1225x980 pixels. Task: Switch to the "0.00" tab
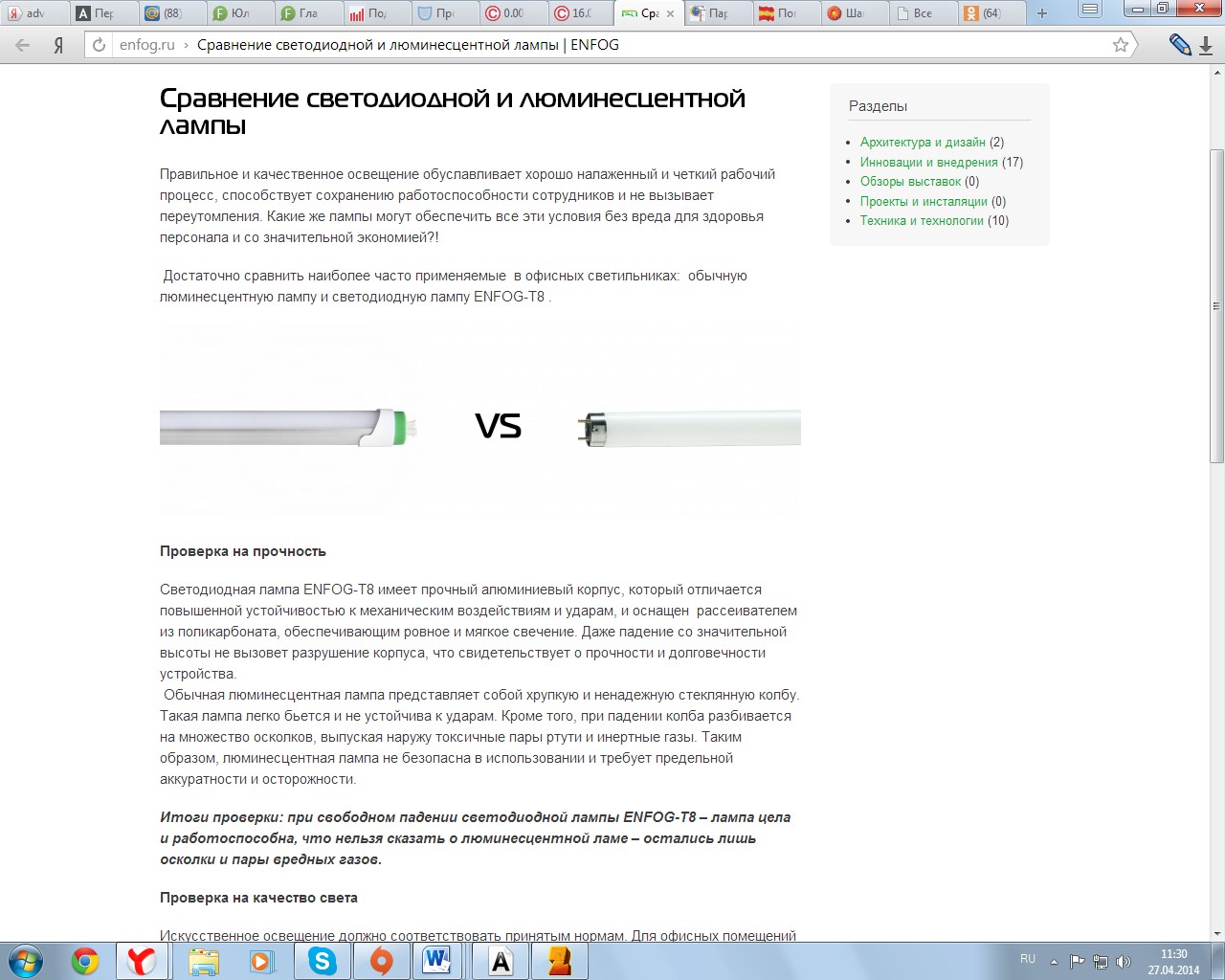click(512, 13)
